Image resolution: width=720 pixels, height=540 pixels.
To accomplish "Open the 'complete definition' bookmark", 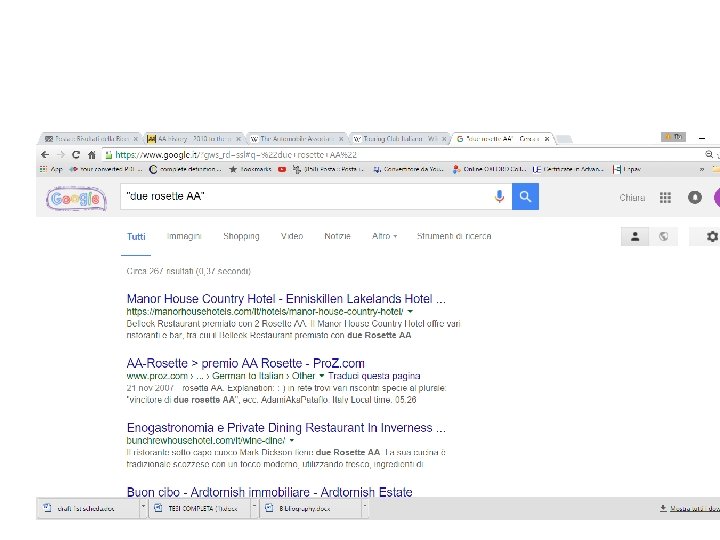I will pos(185,169).
